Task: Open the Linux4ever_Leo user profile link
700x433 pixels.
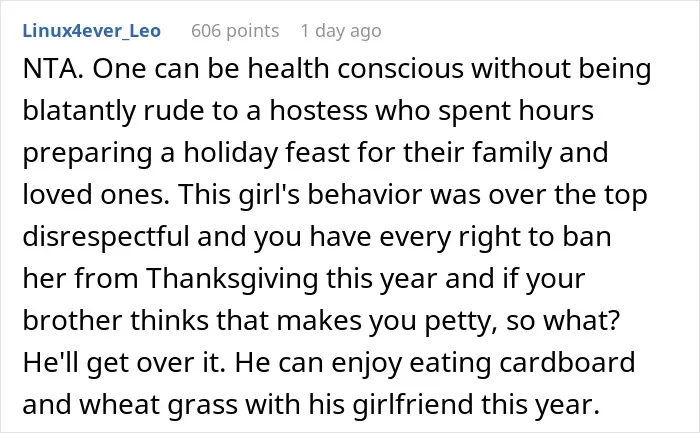Action: tap(92, 31)
